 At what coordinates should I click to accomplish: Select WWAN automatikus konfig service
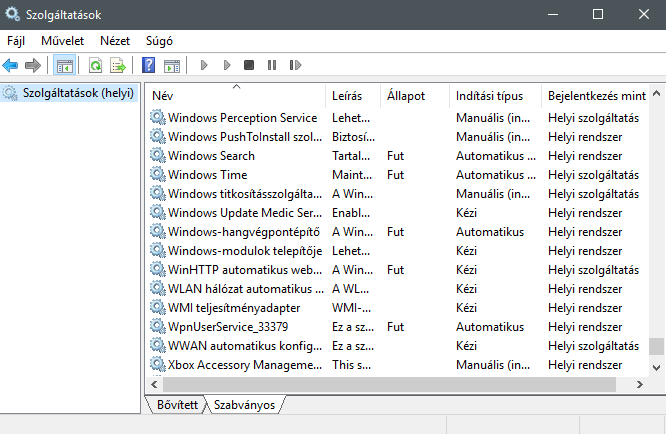245,346
